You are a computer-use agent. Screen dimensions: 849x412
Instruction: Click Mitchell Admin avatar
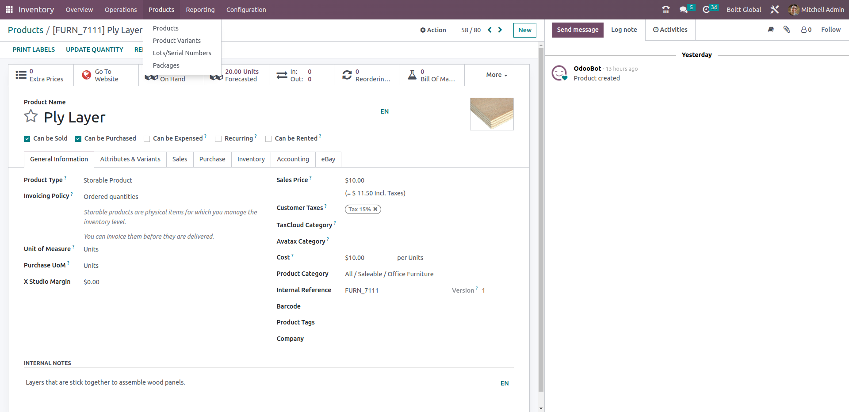point(793,10)
